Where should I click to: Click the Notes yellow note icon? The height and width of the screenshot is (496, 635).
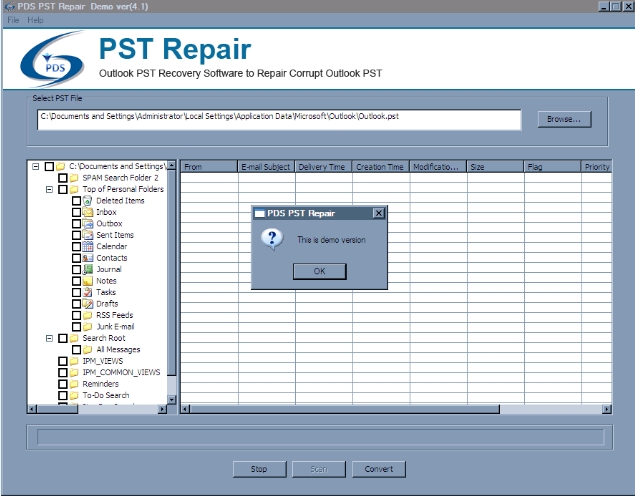coord(87,281)
